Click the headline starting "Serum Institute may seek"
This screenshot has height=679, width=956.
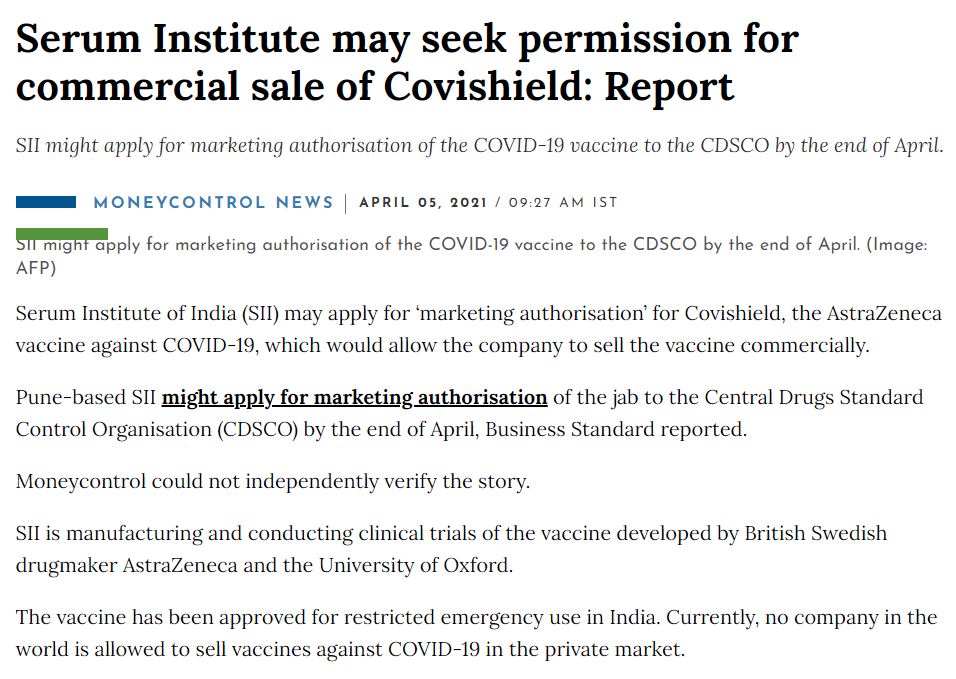click(x=406, y=62)
